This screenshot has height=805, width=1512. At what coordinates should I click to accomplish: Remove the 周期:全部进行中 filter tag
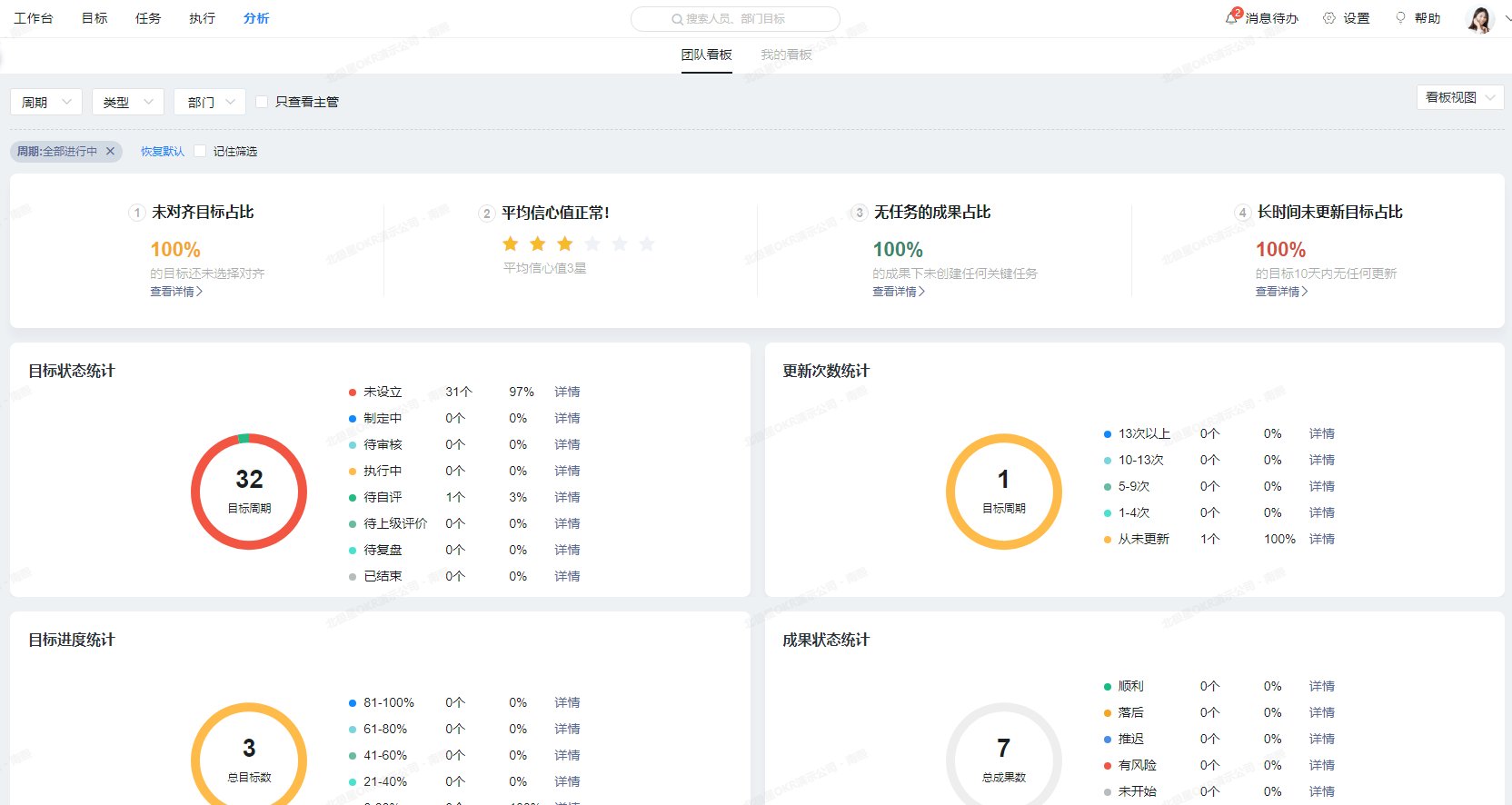(x=111, y=152)
